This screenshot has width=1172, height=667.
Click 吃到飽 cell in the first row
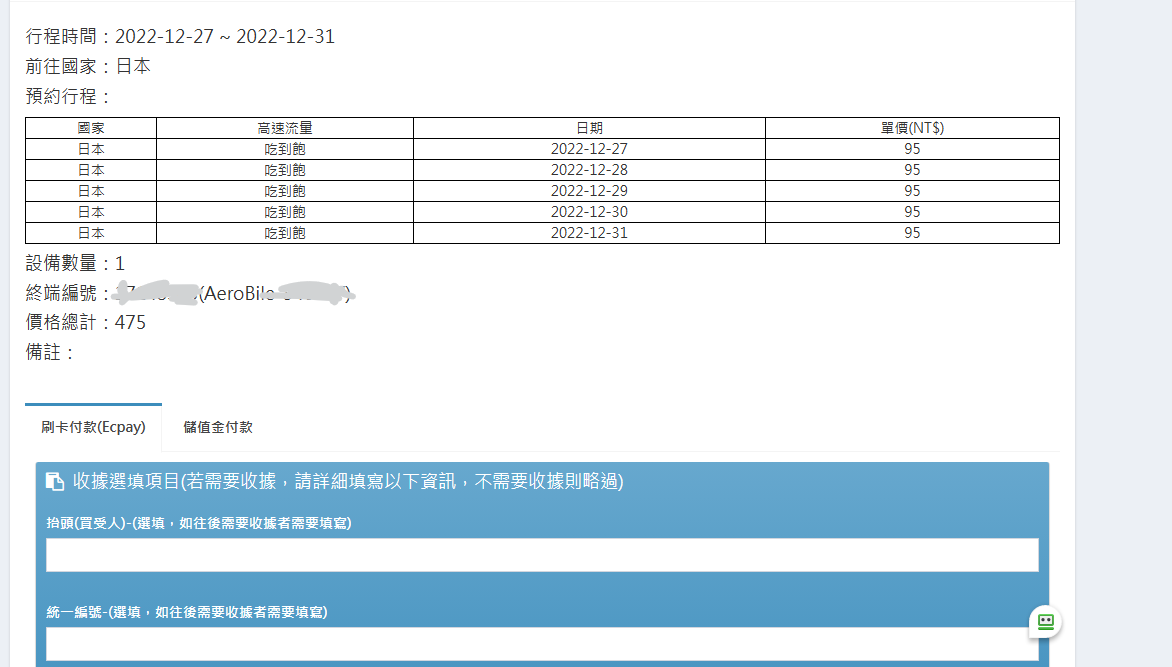(x=285, y=149)
